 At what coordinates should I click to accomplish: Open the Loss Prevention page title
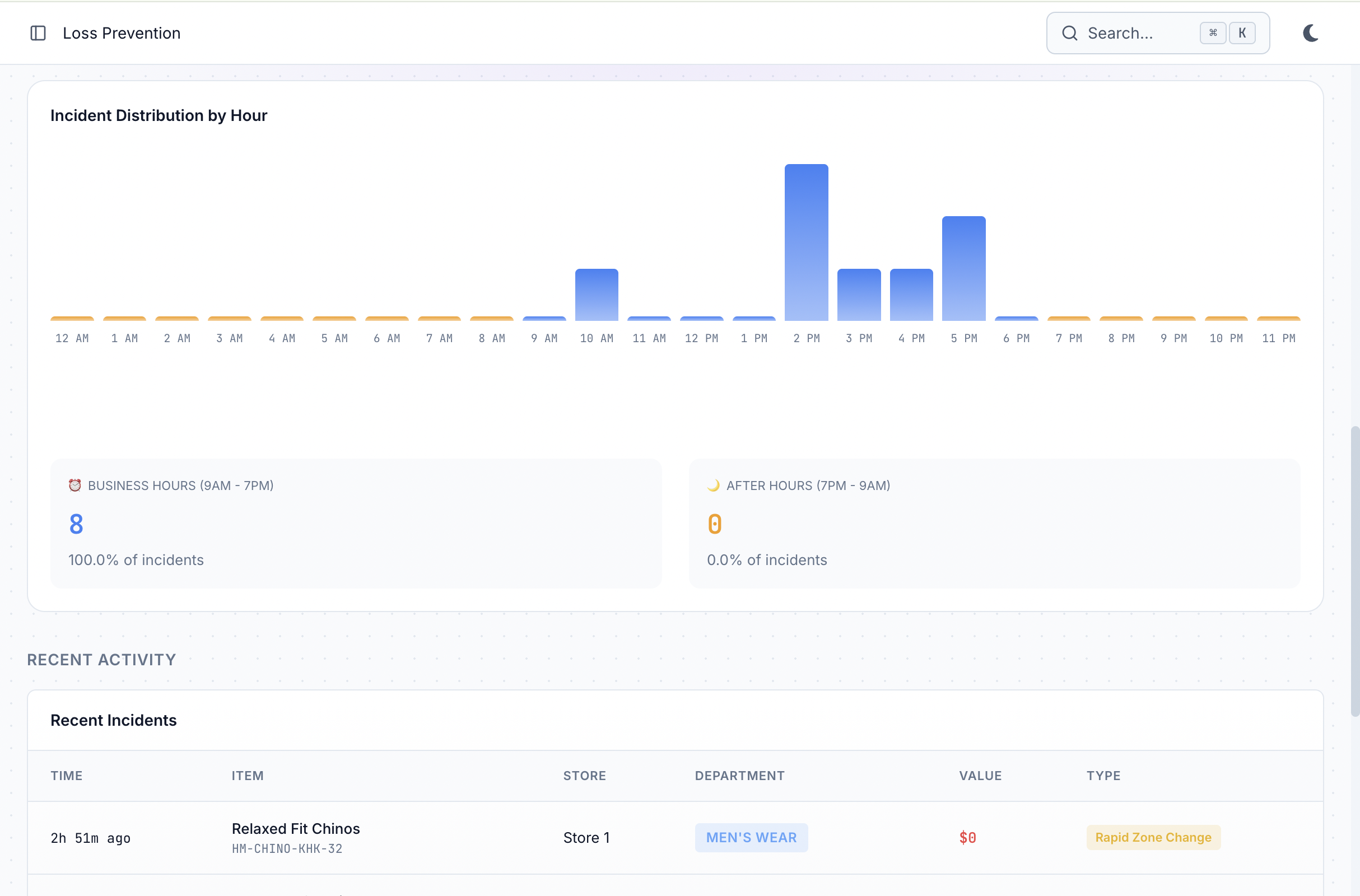pyautogui.click(x=121, y=32)
